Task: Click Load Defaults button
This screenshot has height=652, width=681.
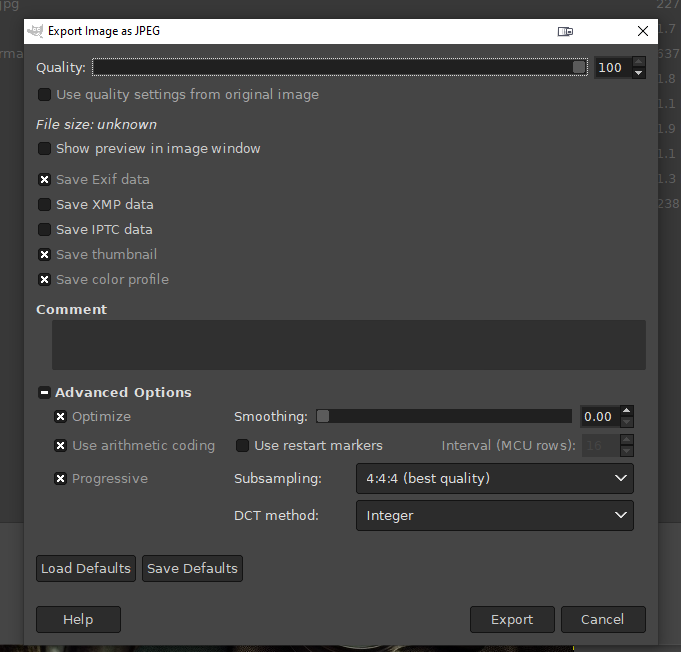Action: (86, 568)
